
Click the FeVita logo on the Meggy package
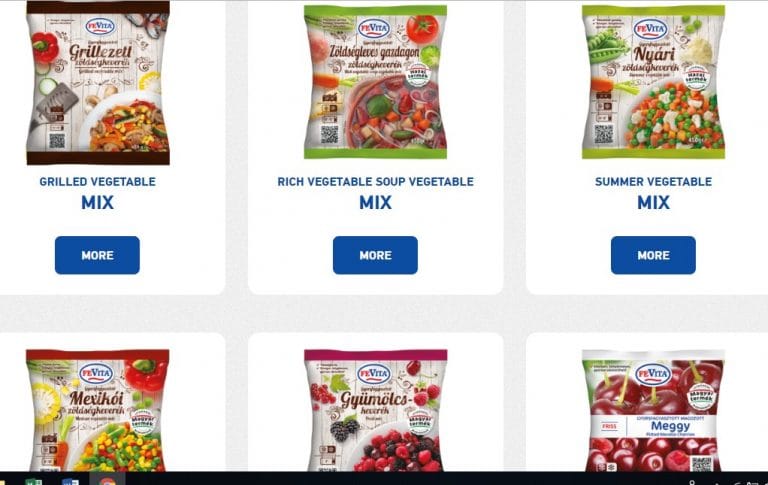652,375
